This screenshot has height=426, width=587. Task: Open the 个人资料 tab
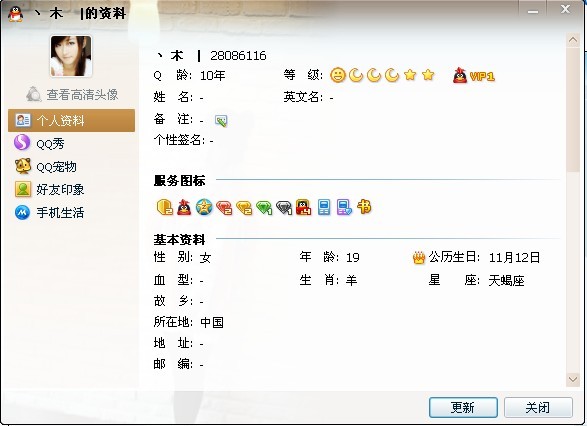pos(72,121)
